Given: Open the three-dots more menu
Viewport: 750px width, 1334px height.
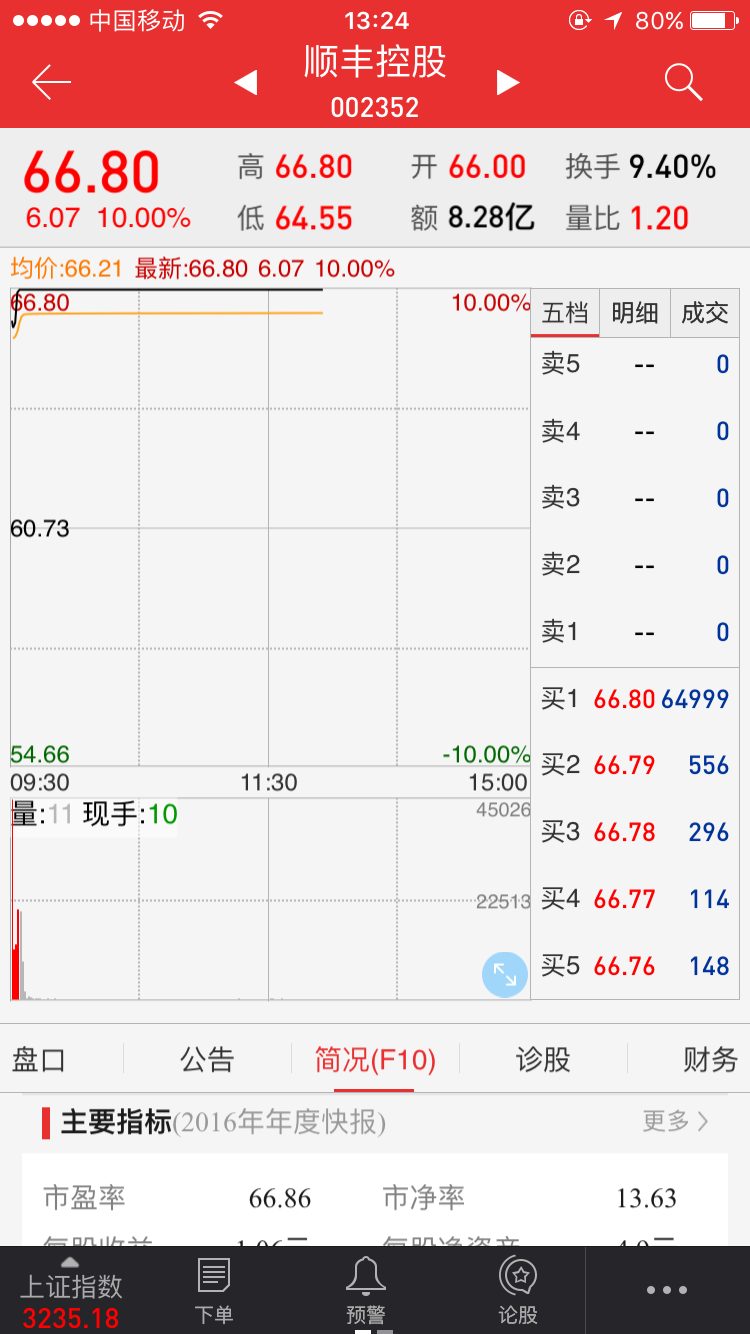Looking at the screenshot, I should pyautogui.click(x=667, y=1290).
